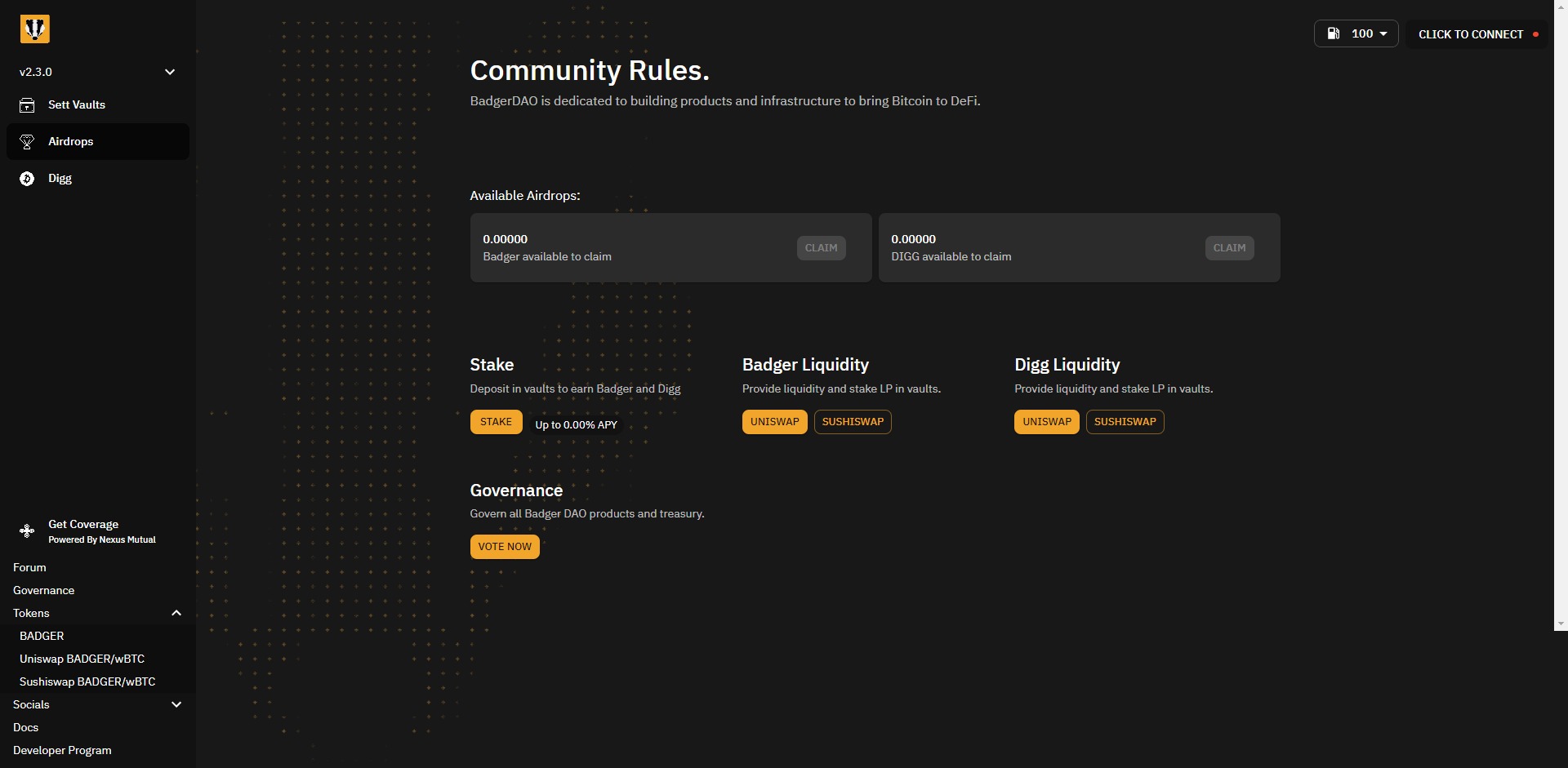Select the Airdrops trophy icon
1568x768 pixels.
pyautogui.click(x=27, y=142)
